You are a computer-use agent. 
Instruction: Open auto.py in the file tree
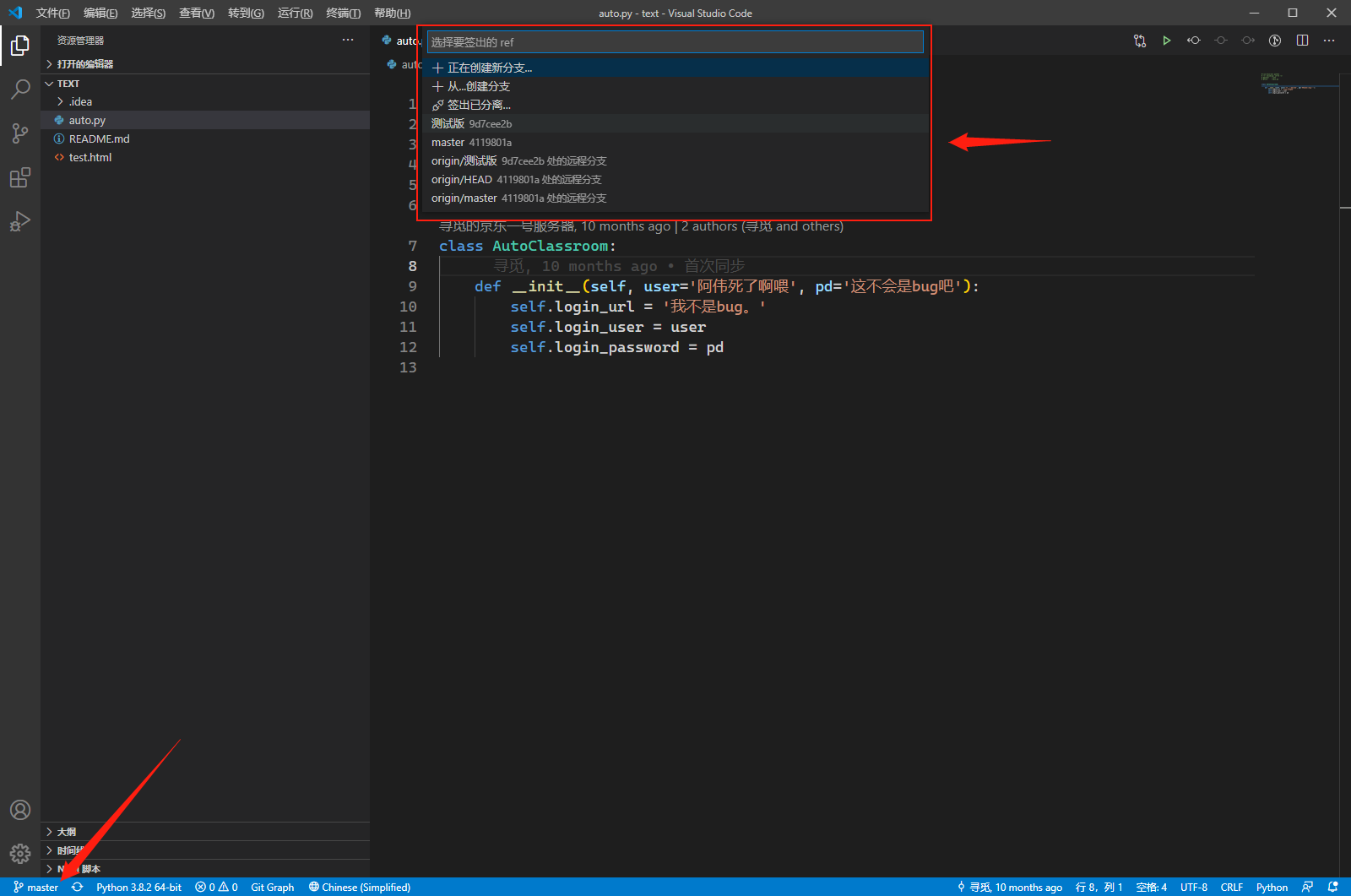click(x=205, y=120)
